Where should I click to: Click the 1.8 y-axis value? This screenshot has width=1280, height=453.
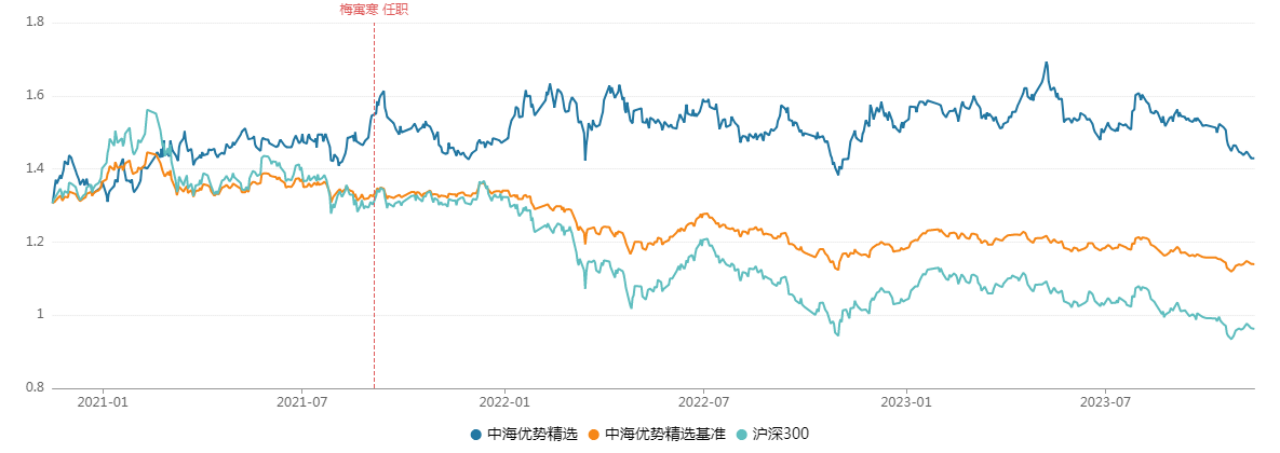click(x=33, y=22)
